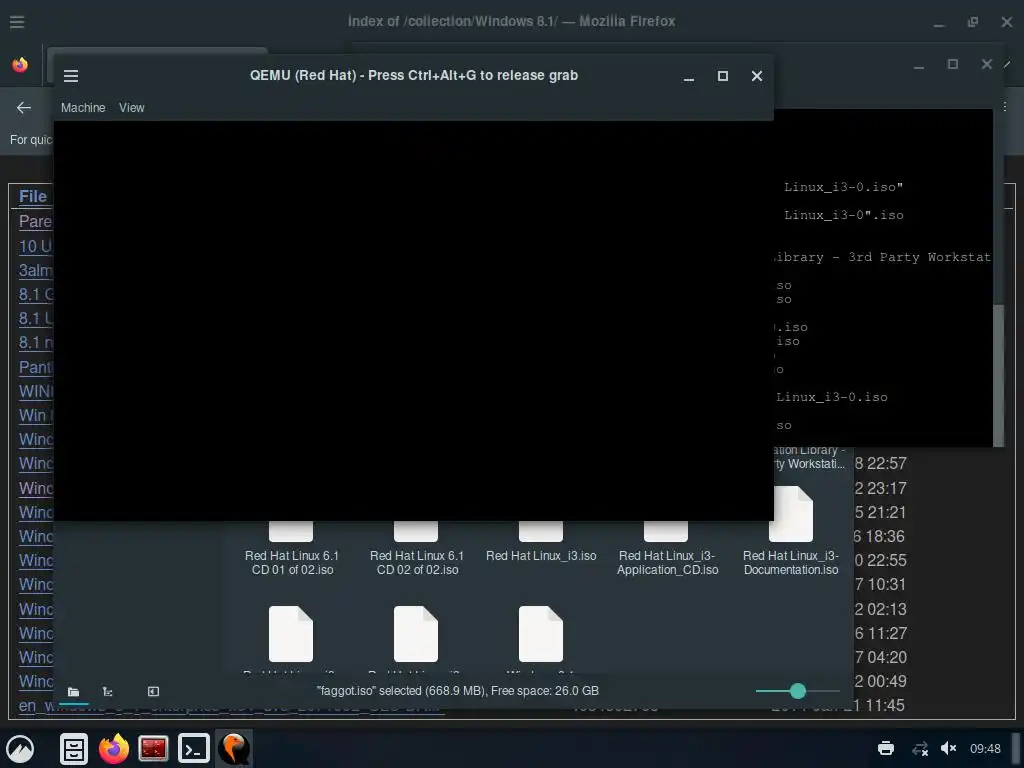Viewport: 1024px width, 768px height.
Task: Select the Red Hat Linux_i3.iso file
Action: [x=541, y=556]
